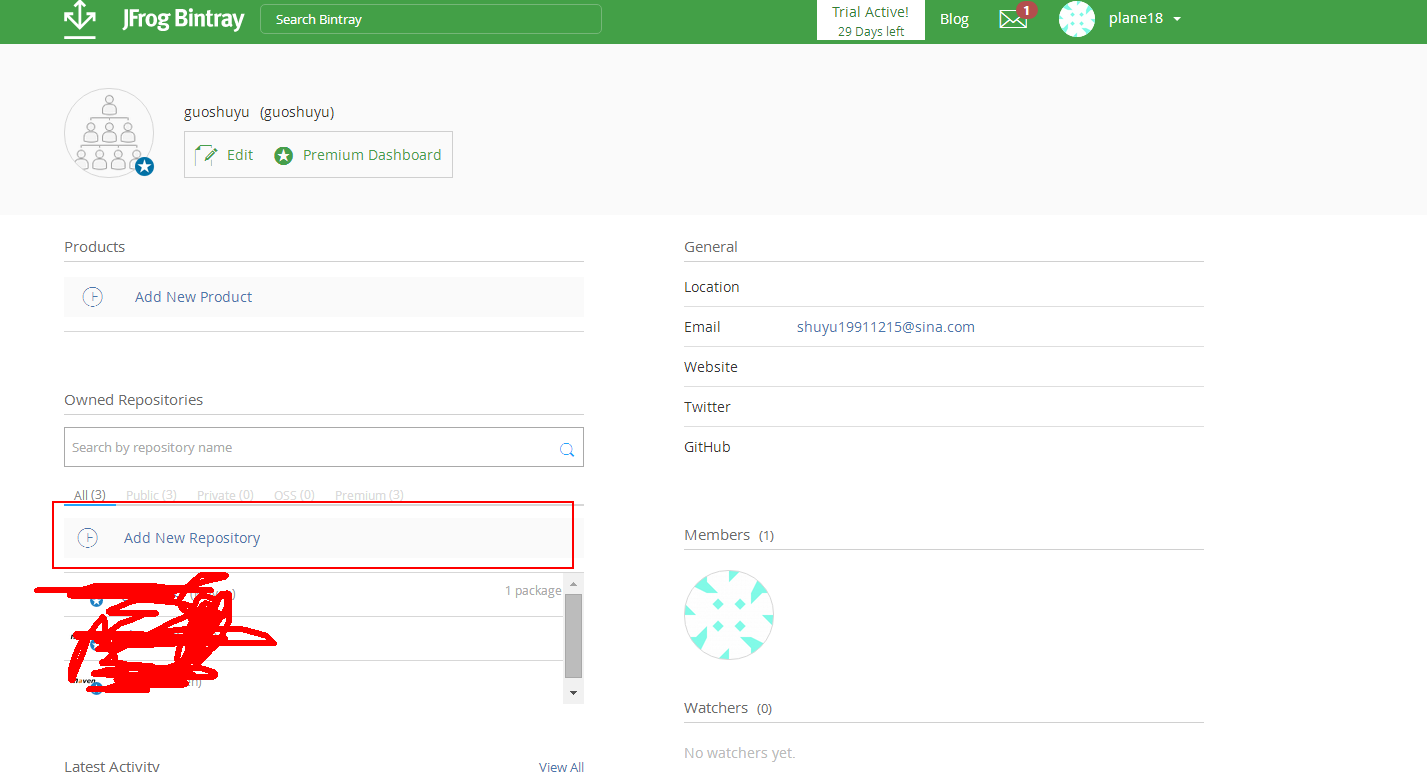This screenshot has height=772, width=1427.
Task: Open the JFrog Bintray home link
Action: pos(183,19)
